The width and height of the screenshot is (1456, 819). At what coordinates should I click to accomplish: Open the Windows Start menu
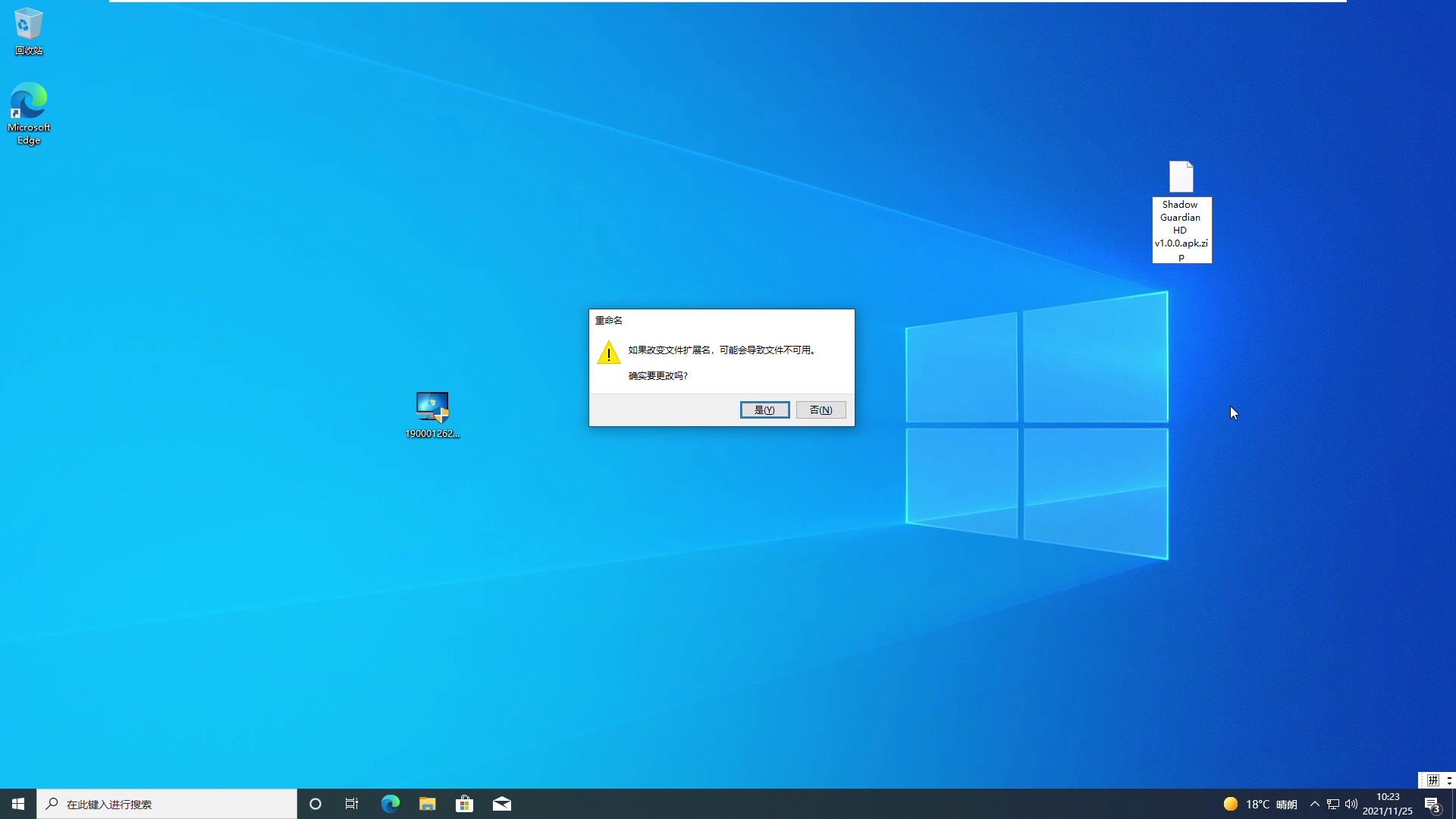click(x=18, y=804)
